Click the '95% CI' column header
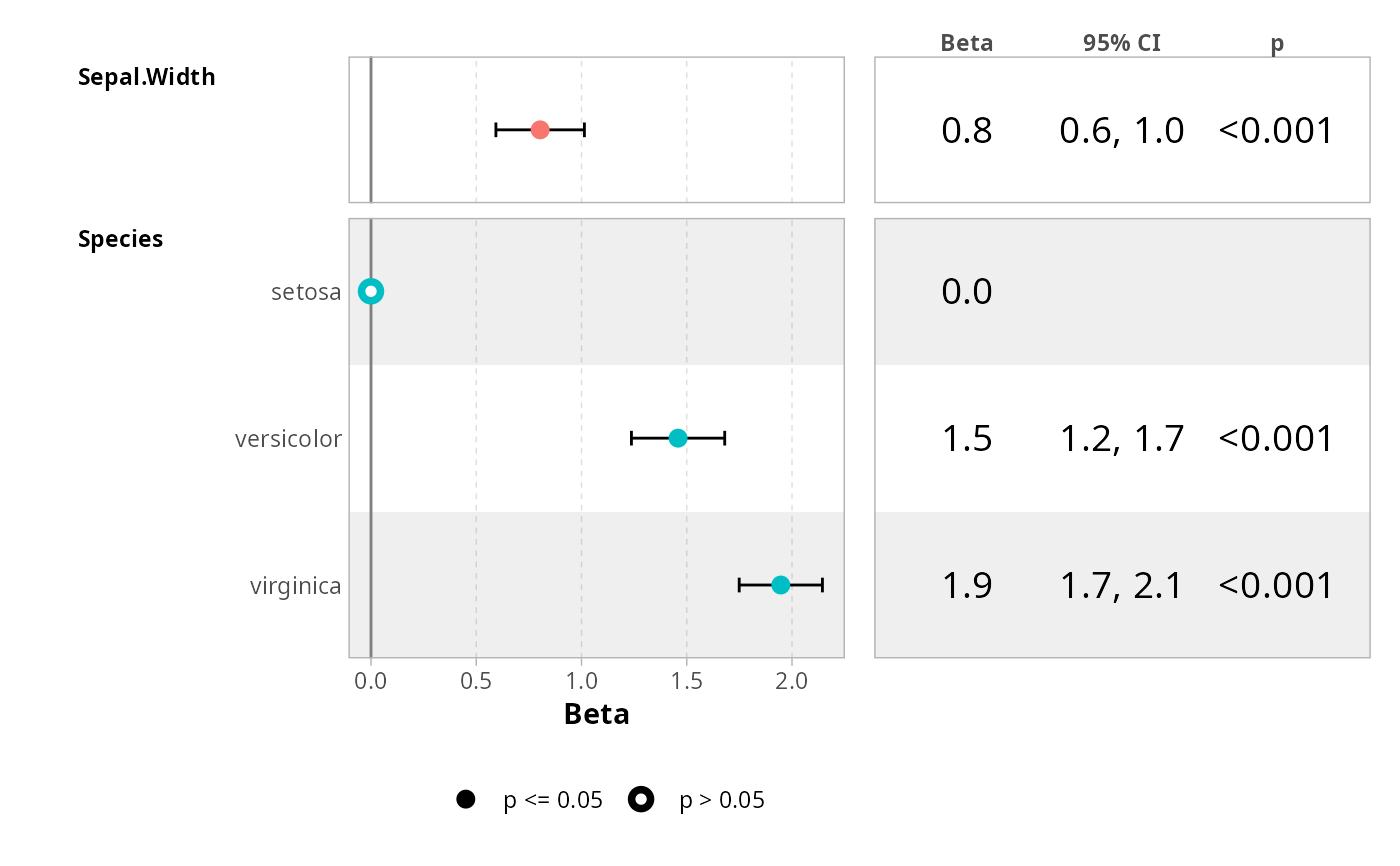 [1122, 43]
